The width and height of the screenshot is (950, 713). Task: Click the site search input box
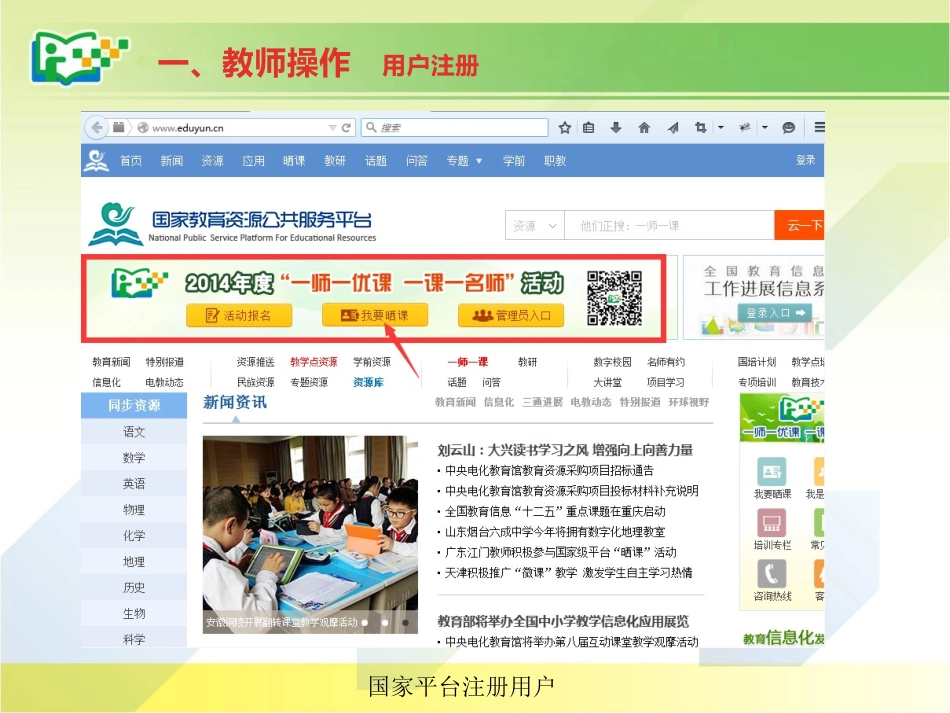[x=669, y=226]
